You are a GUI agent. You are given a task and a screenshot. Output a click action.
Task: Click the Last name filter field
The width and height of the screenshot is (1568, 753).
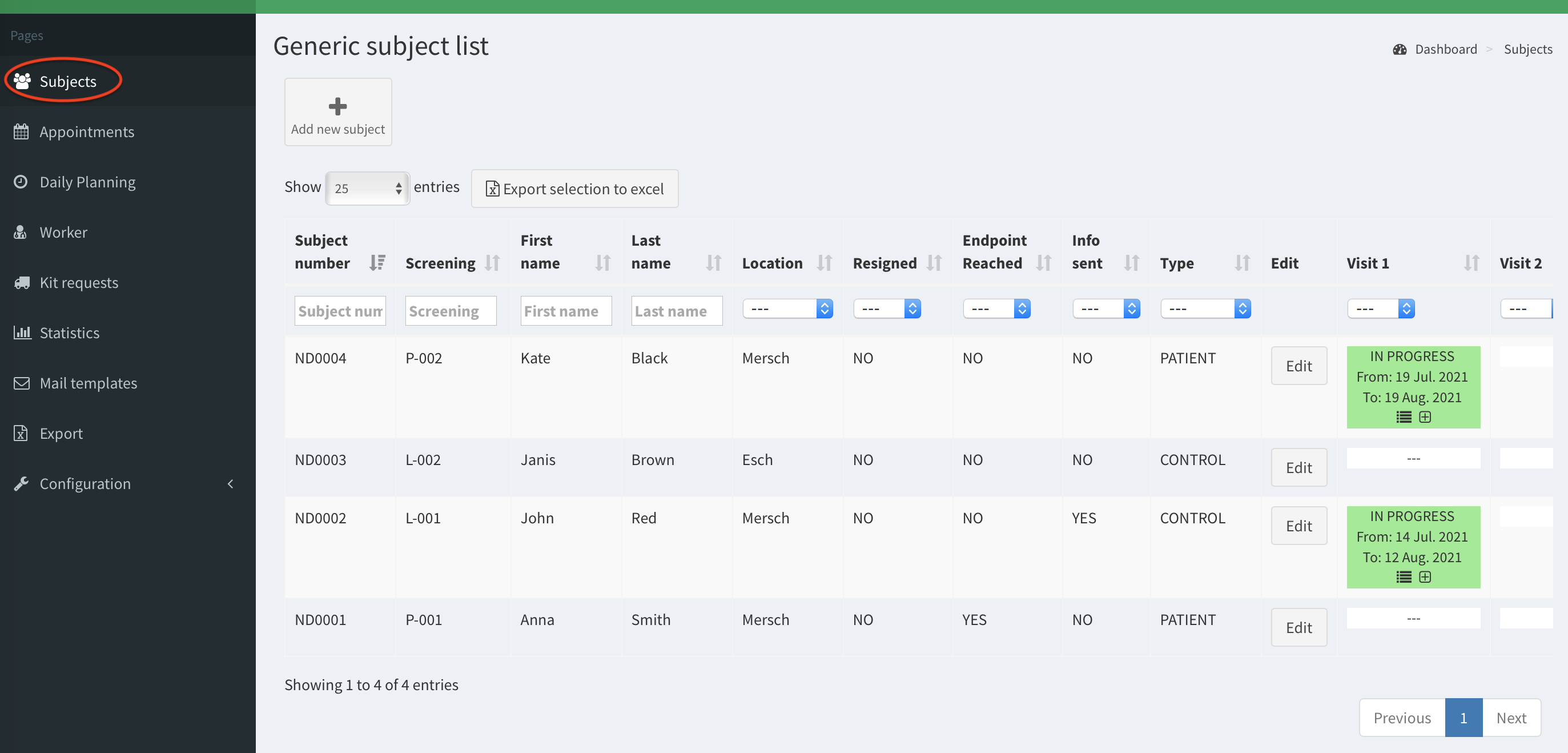coord(676,311)
